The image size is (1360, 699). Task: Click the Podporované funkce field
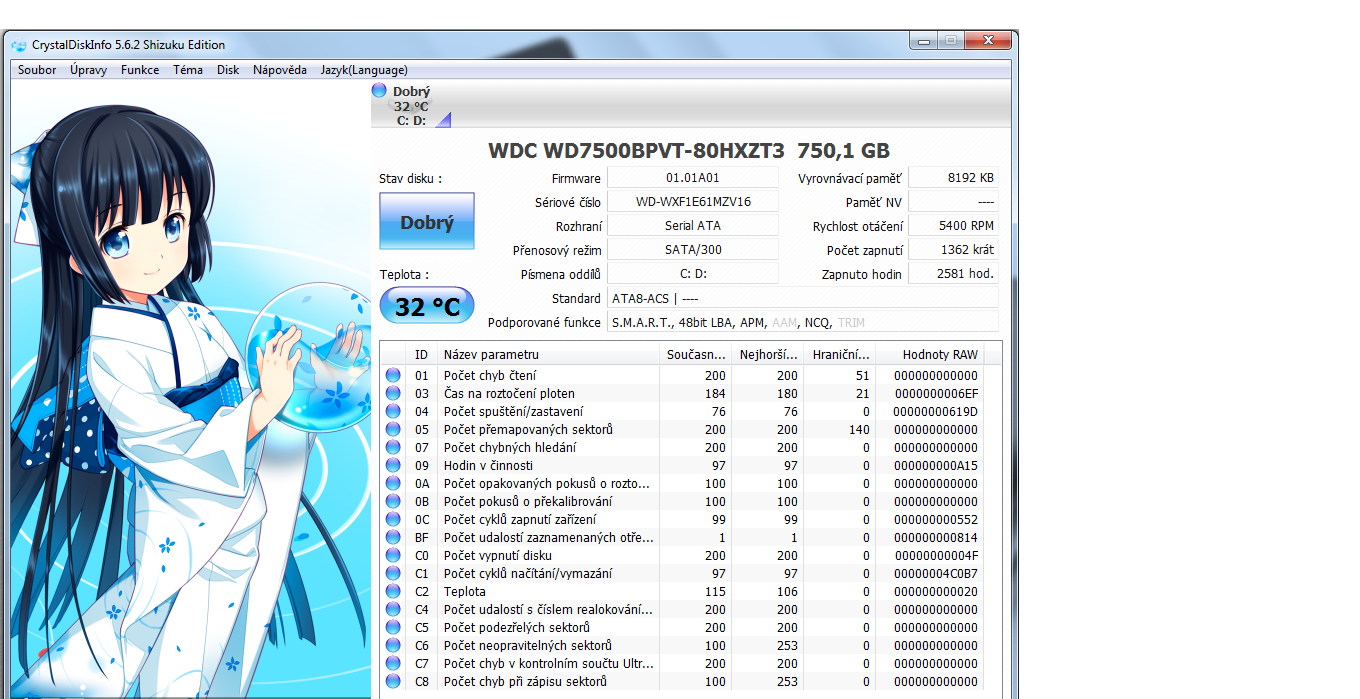point(803,322)
